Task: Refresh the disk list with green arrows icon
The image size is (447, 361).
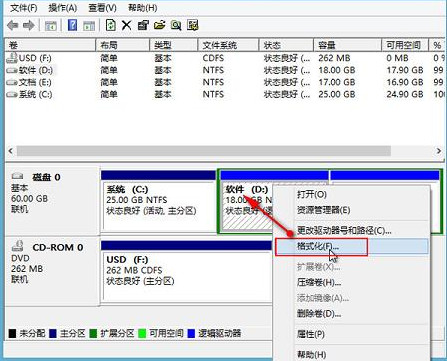Action: click(x=110, y=25)
